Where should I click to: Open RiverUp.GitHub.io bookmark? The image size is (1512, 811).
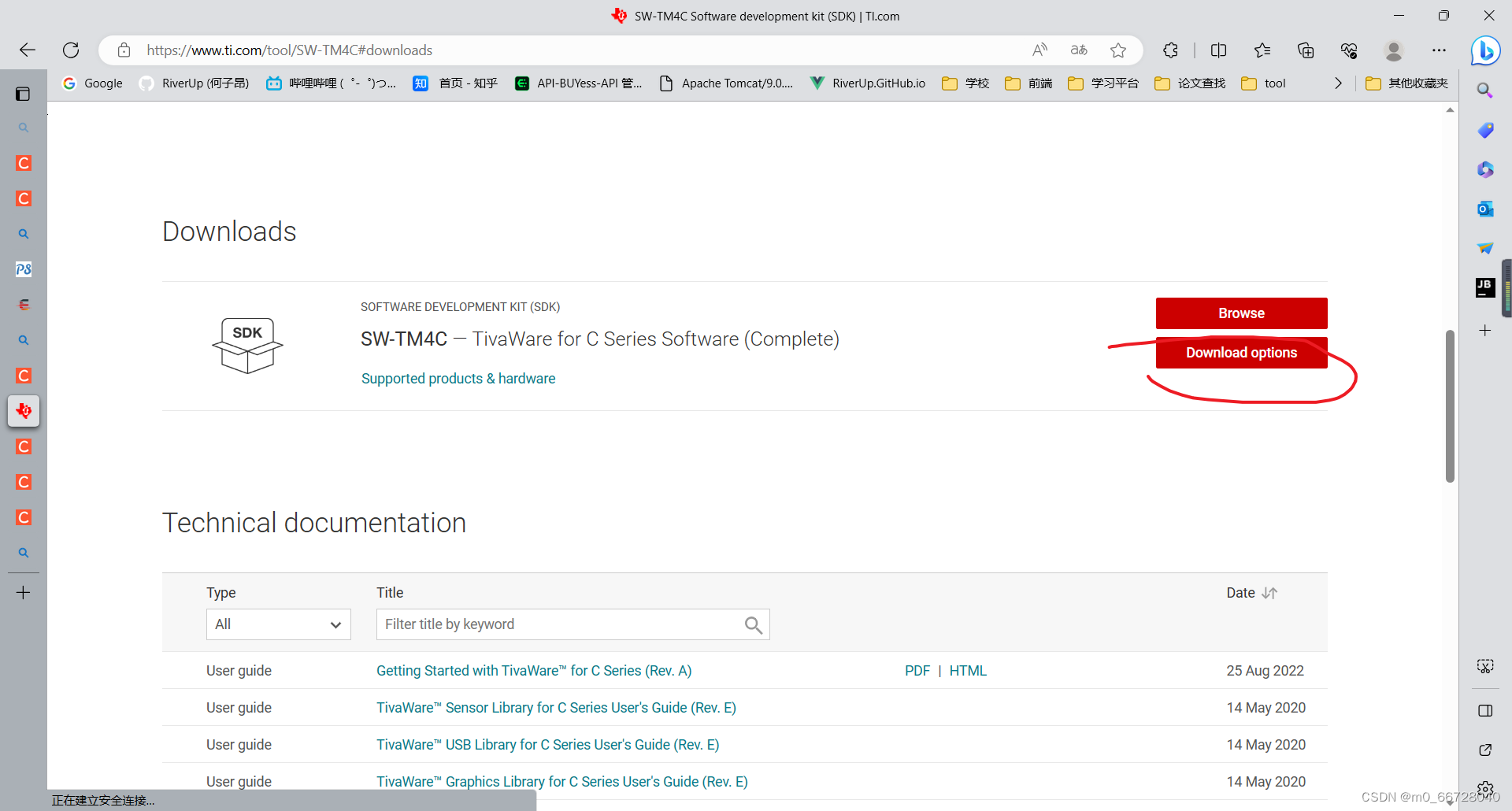click(x=868, y=83)
